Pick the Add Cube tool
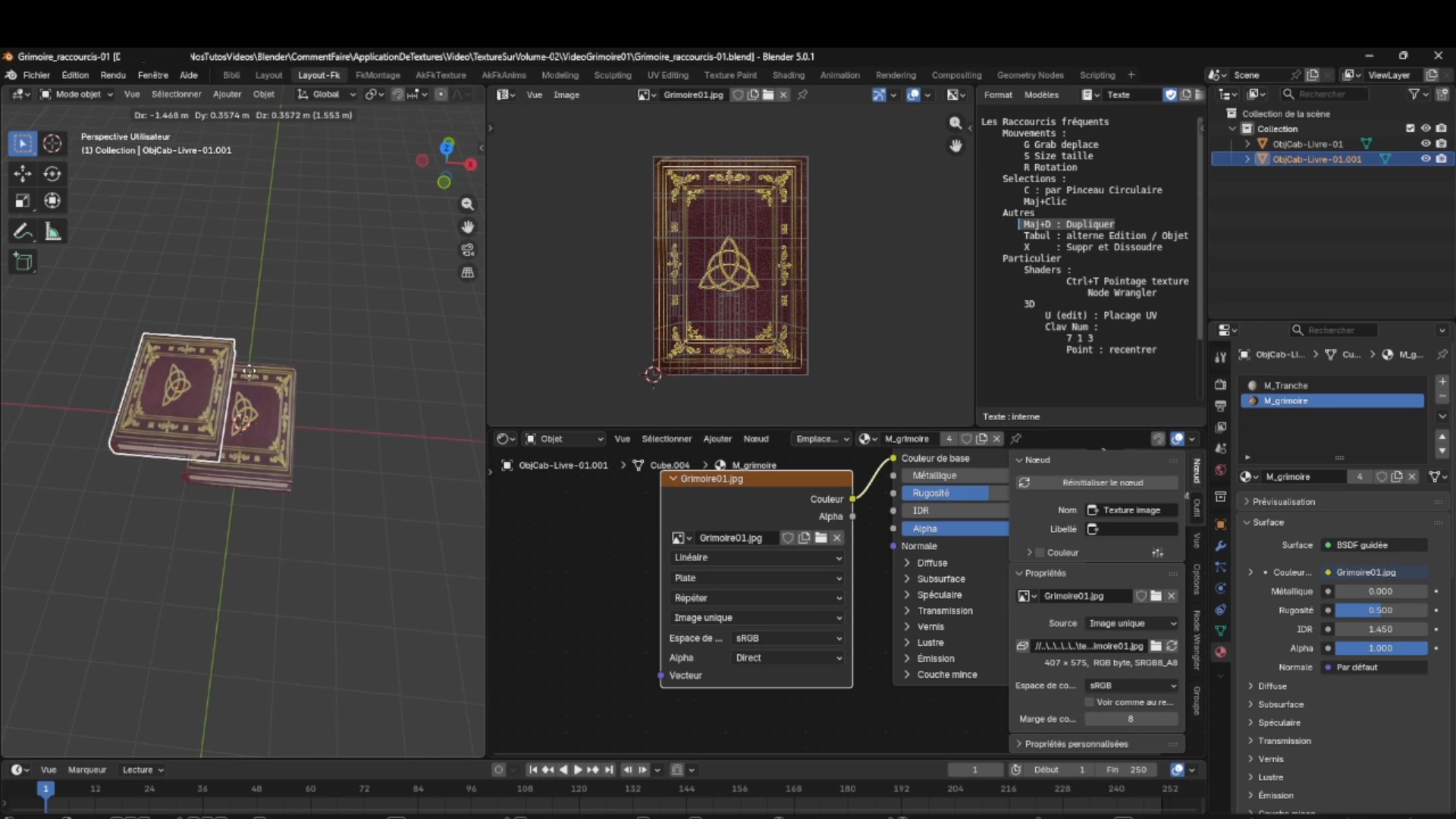Viewport: 1456px width, 819px height. pyautogui.click(x=22, y=262)
